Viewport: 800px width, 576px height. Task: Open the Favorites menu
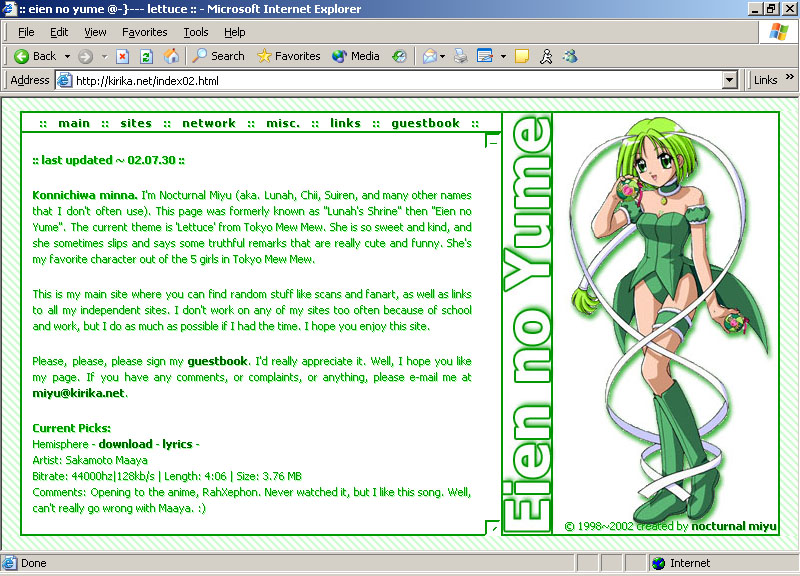pyautogui.click(x=145, y=32)
